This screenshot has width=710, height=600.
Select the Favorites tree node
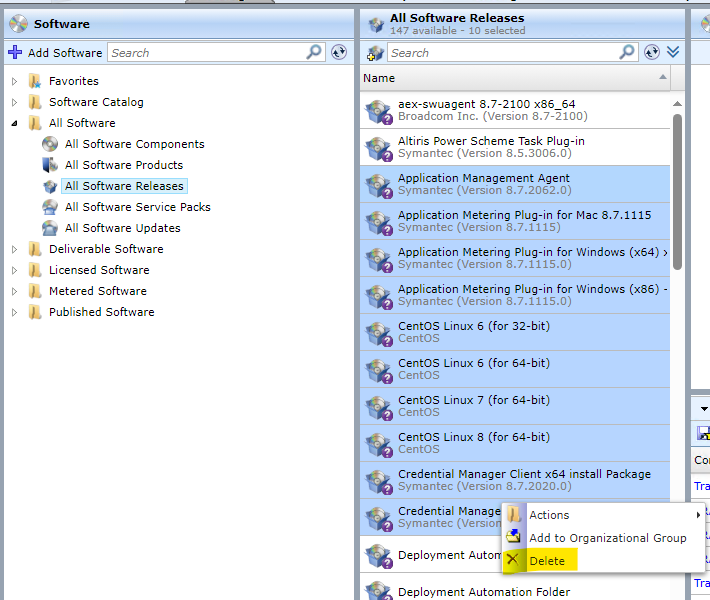click(x=74, y=81)
